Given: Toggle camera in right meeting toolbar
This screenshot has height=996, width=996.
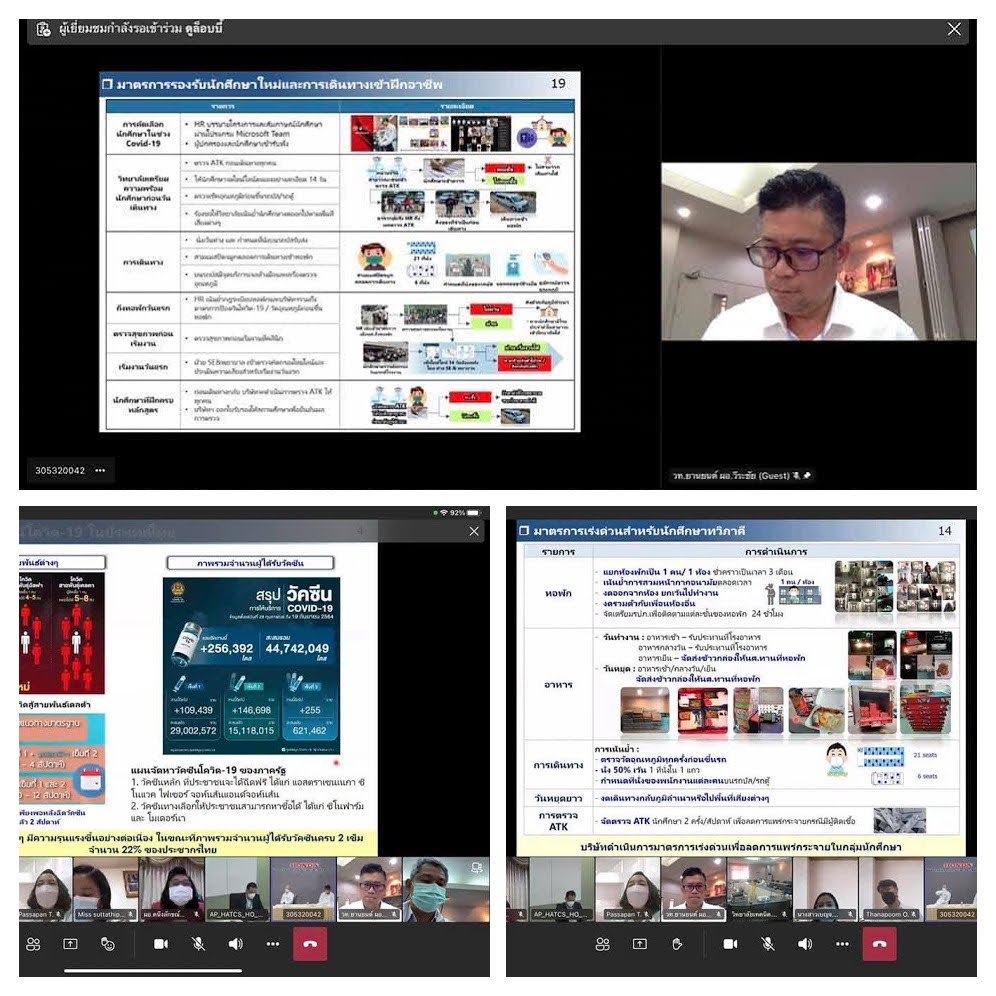Looking at the screenshot, I should tap(730, 943).
